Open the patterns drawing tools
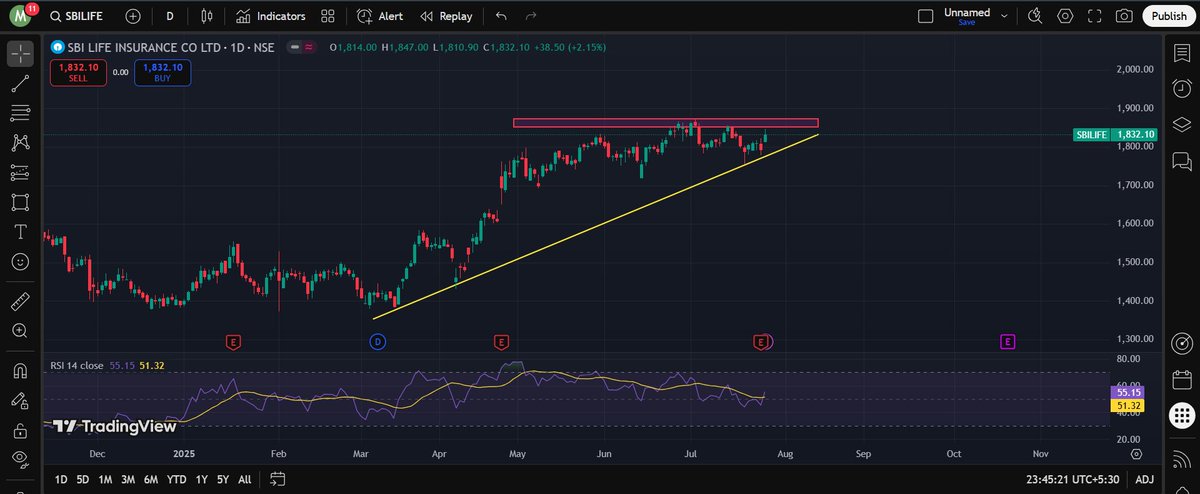The width and height of the screenshot is (1200, 494). (x=20, y=143)
